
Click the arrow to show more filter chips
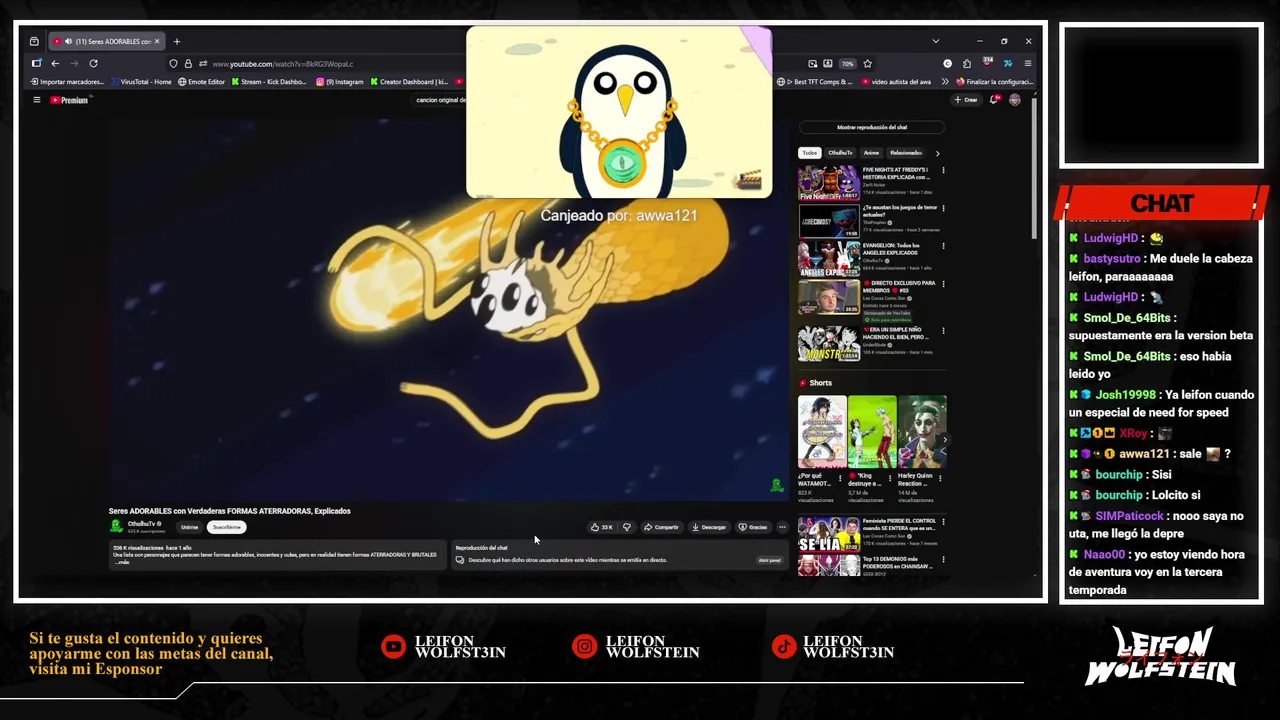pos(937,153)
